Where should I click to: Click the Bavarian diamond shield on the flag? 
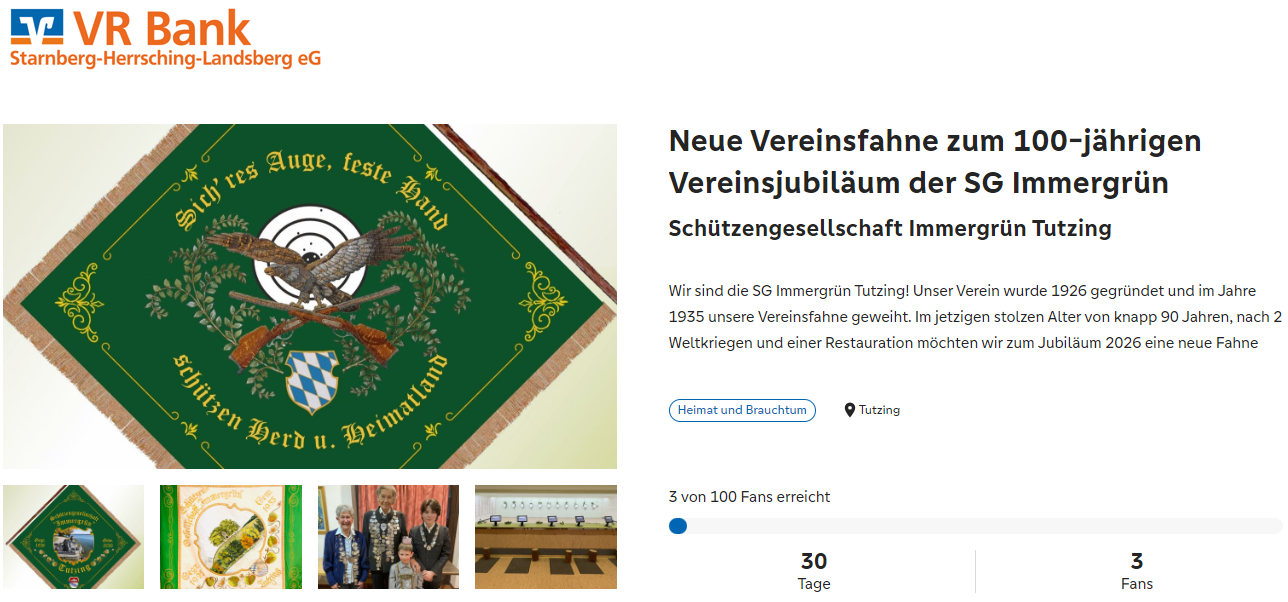pos(312,381)
